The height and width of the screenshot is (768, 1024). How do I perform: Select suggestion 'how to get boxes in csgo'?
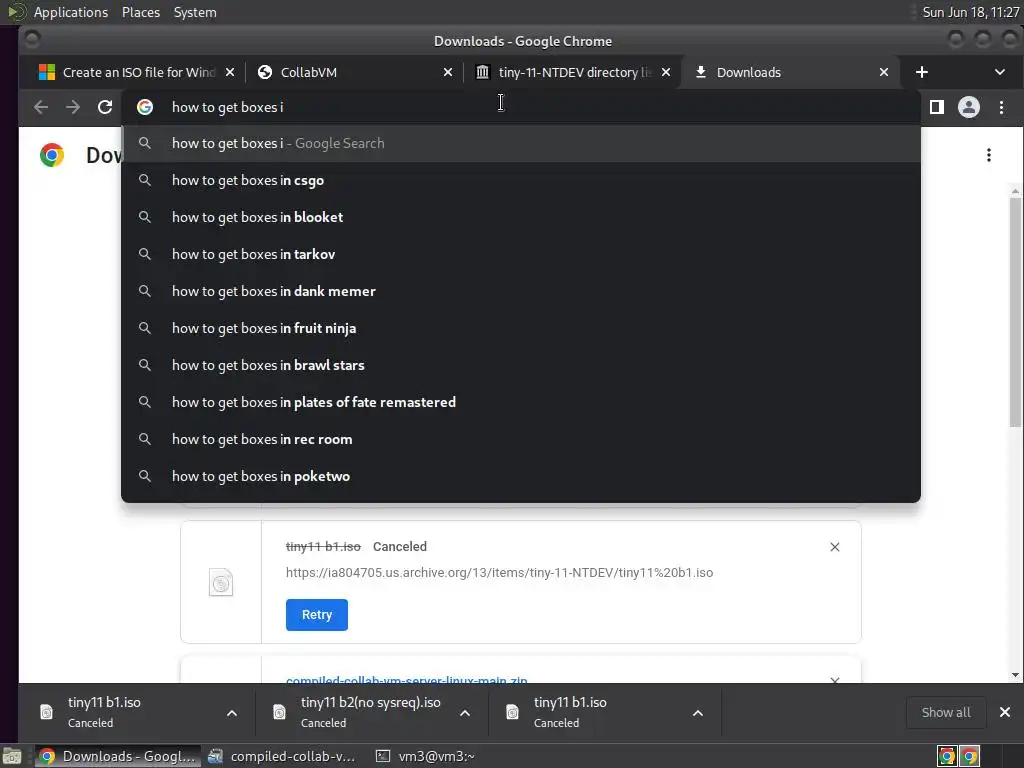[x=520, y=180]
